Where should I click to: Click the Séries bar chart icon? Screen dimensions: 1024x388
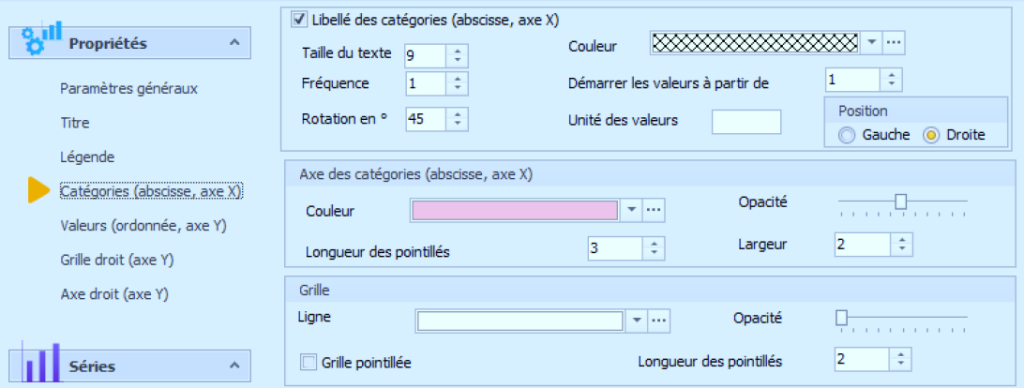pos(40,363)
